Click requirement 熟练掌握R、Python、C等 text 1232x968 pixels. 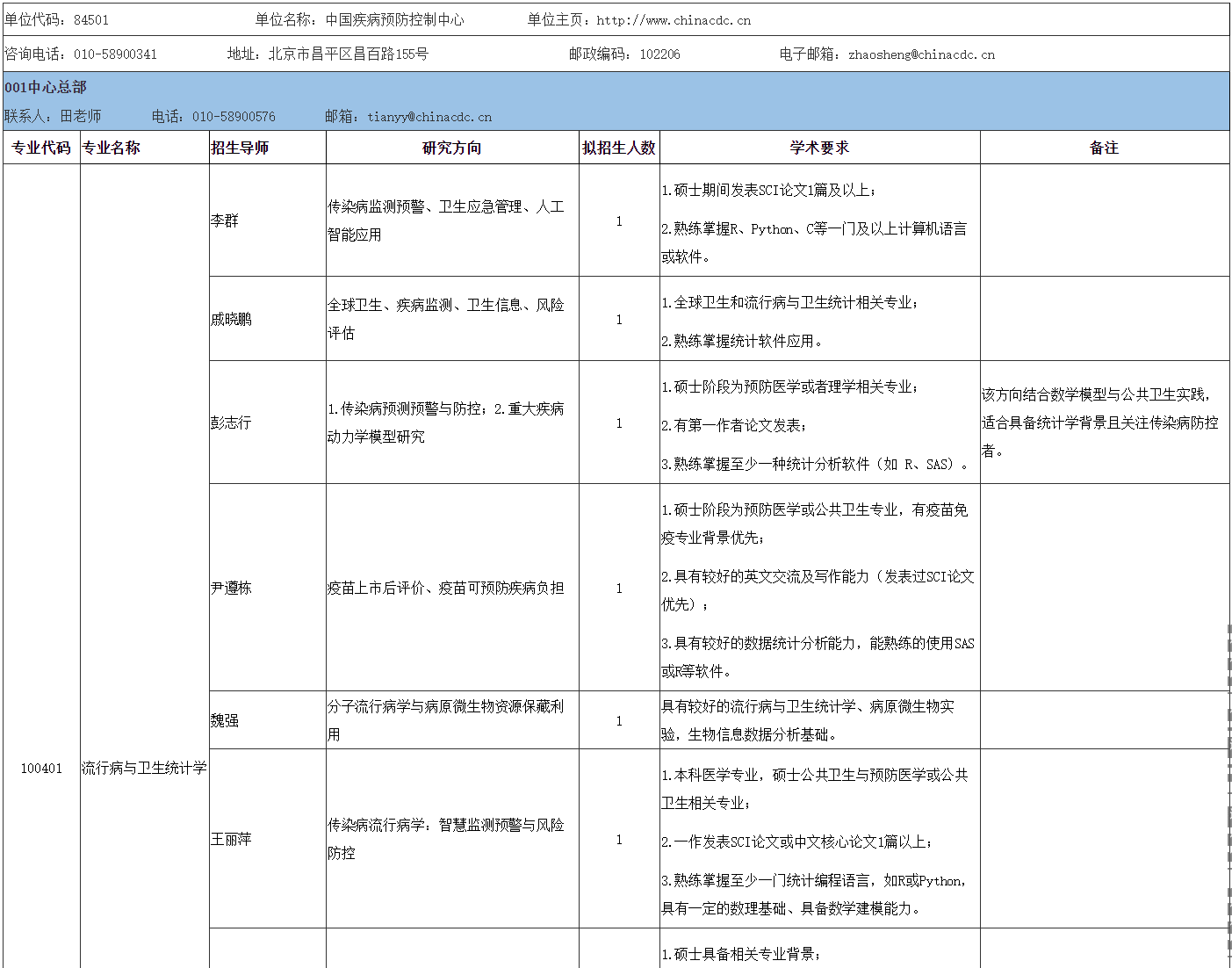814,242
